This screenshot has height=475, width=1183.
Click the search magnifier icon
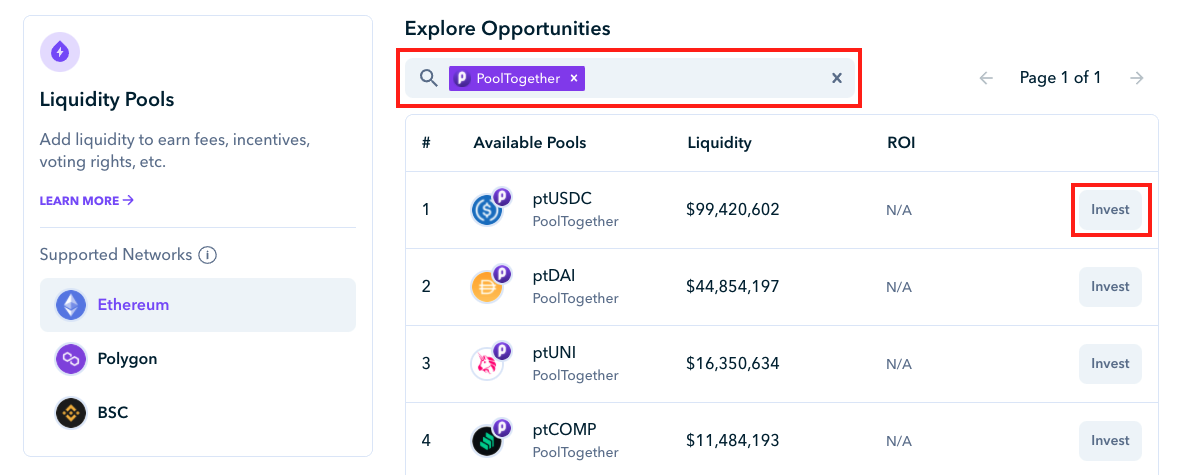[429, 78]
